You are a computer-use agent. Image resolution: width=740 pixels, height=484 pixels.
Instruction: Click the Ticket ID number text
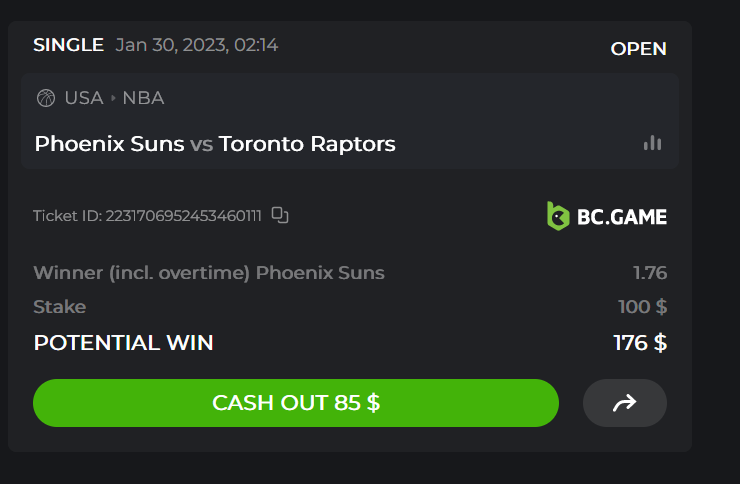point(147,215)
